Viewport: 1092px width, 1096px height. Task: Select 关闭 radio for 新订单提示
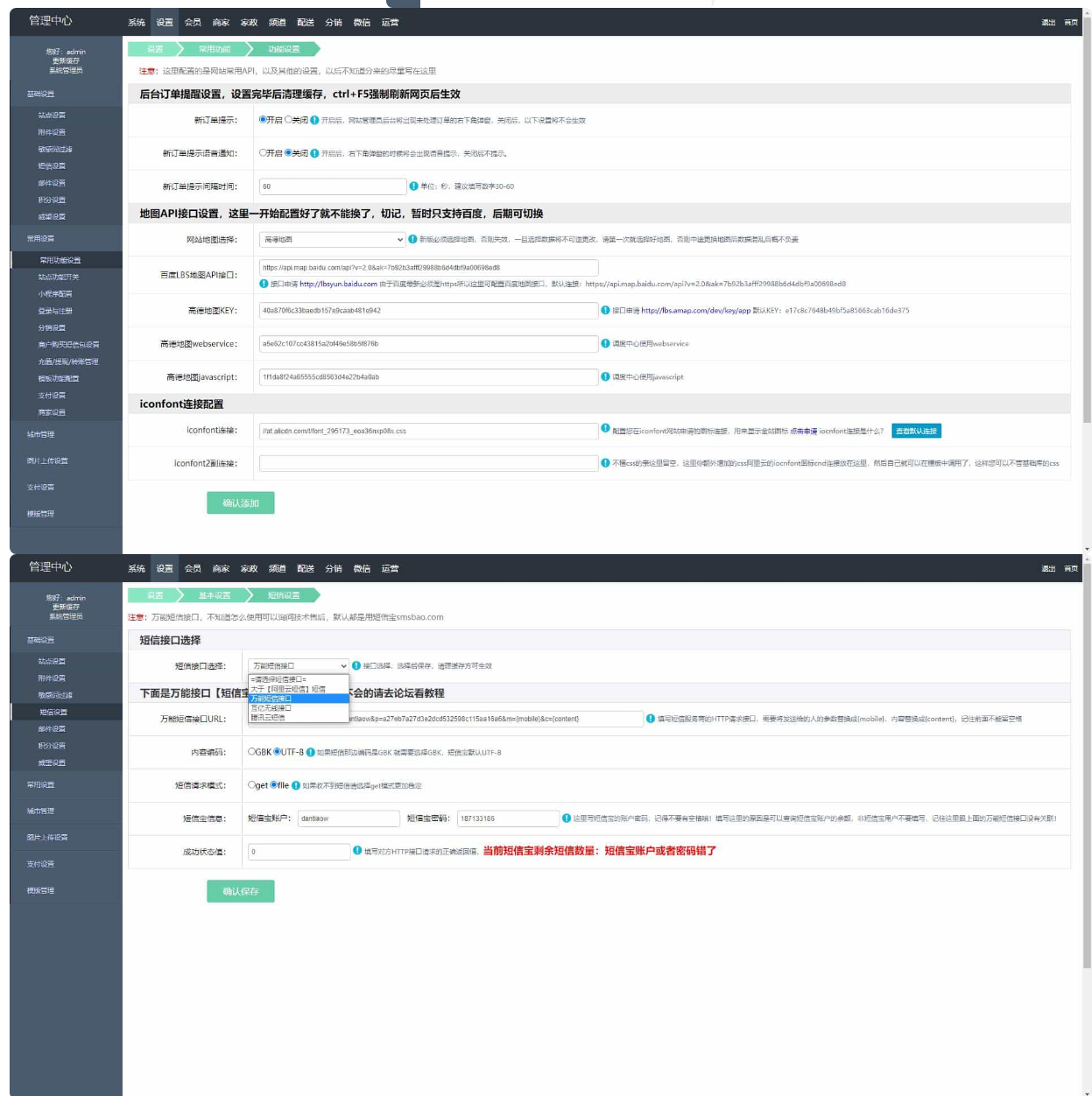(x=288, y=120)
